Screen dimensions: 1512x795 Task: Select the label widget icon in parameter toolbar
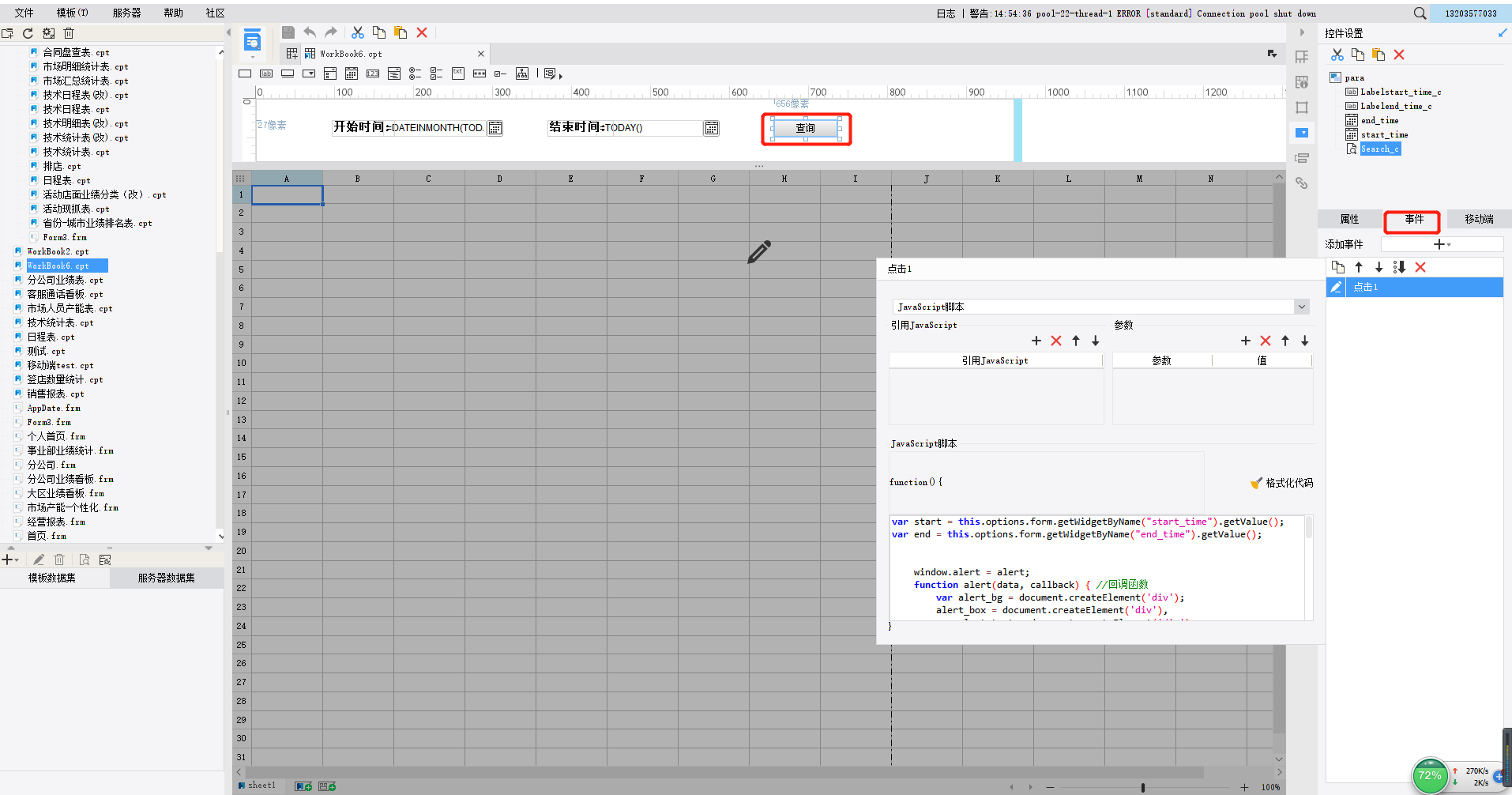click(x=266, y=73)
